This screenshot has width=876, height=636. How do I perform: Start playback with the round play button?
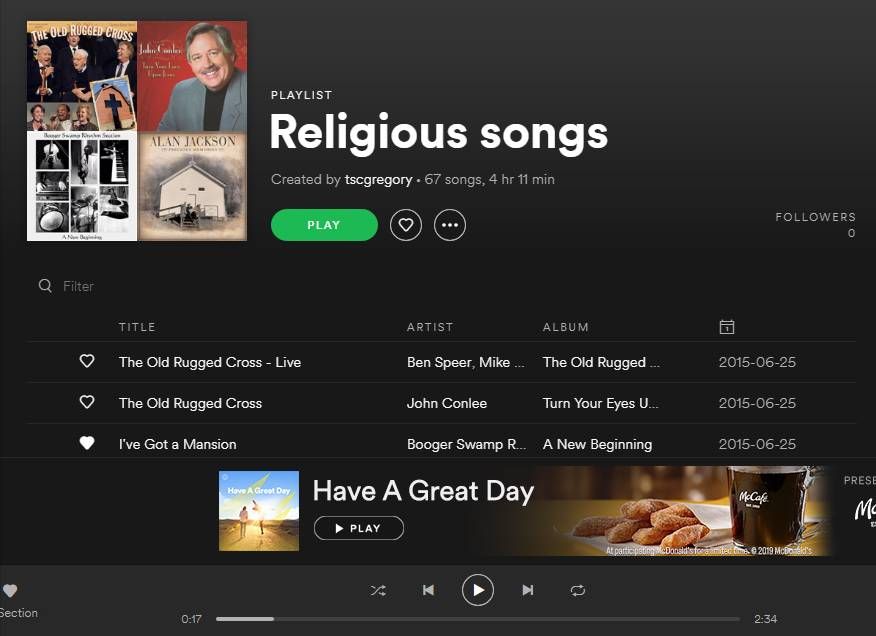click(478, 590)
